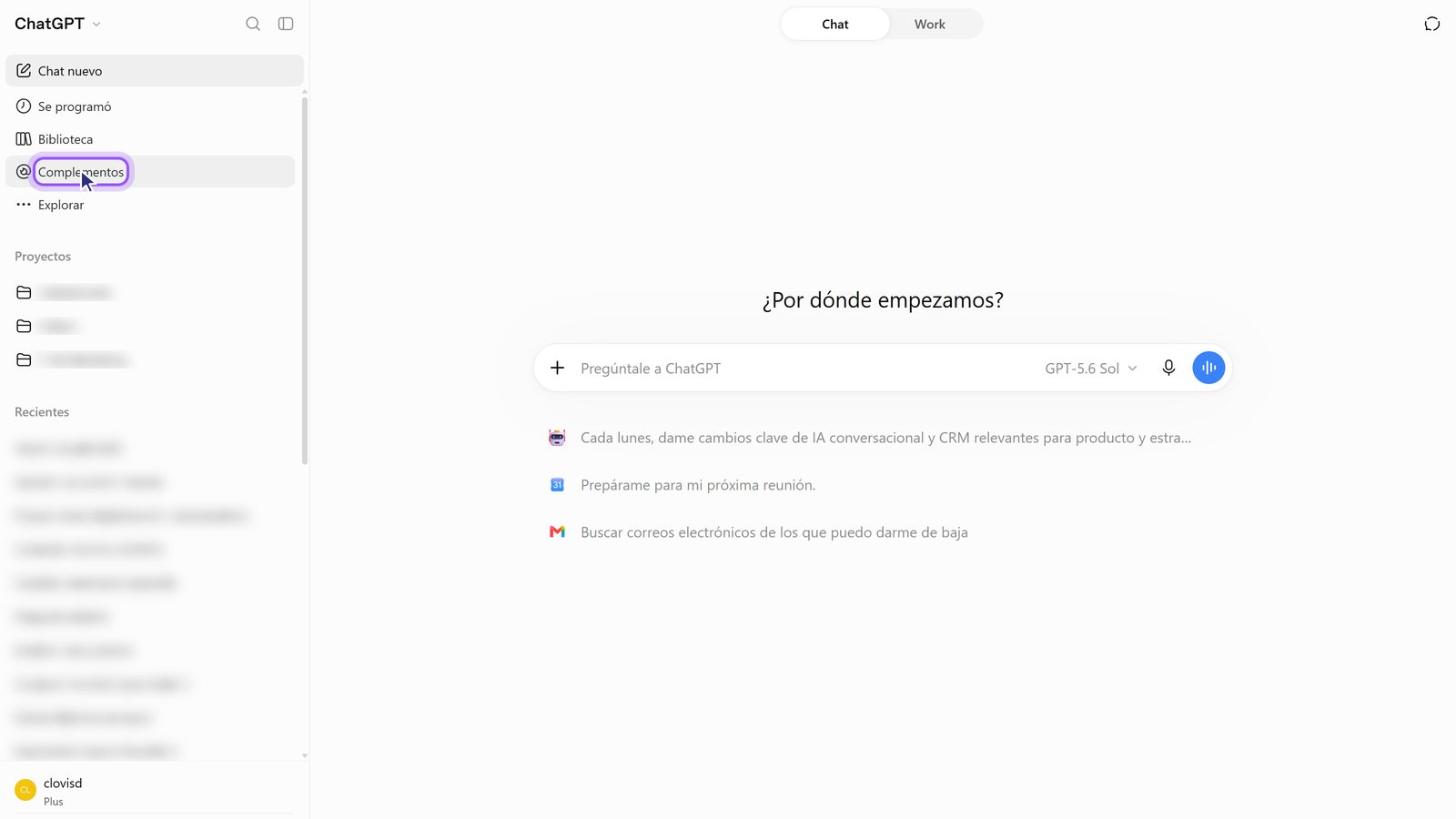Click the Gmail icon suggestion
The height and width of the screenshot is (819, 1456).
pos(557,532)
